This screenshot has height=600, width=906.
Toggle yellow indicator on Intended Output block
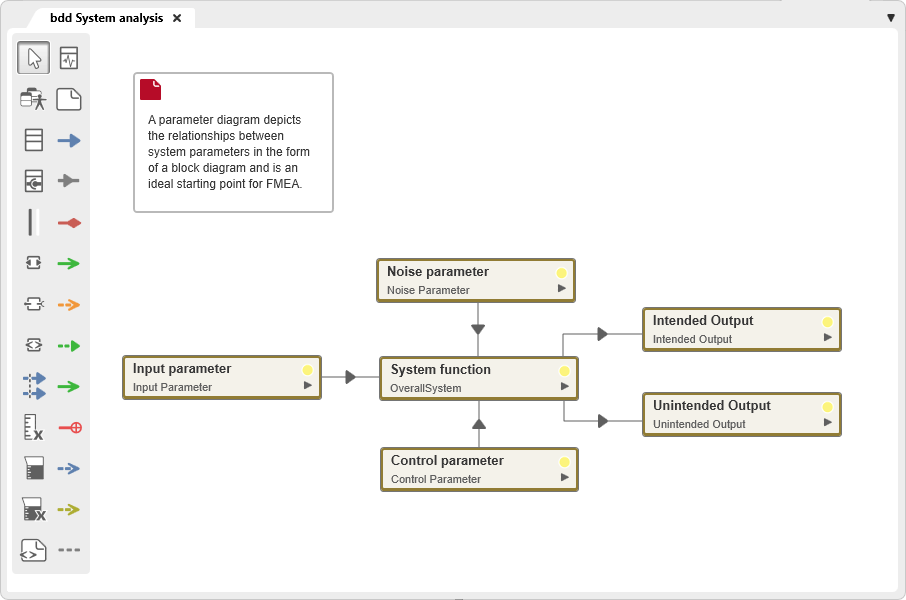click(827, 322)
